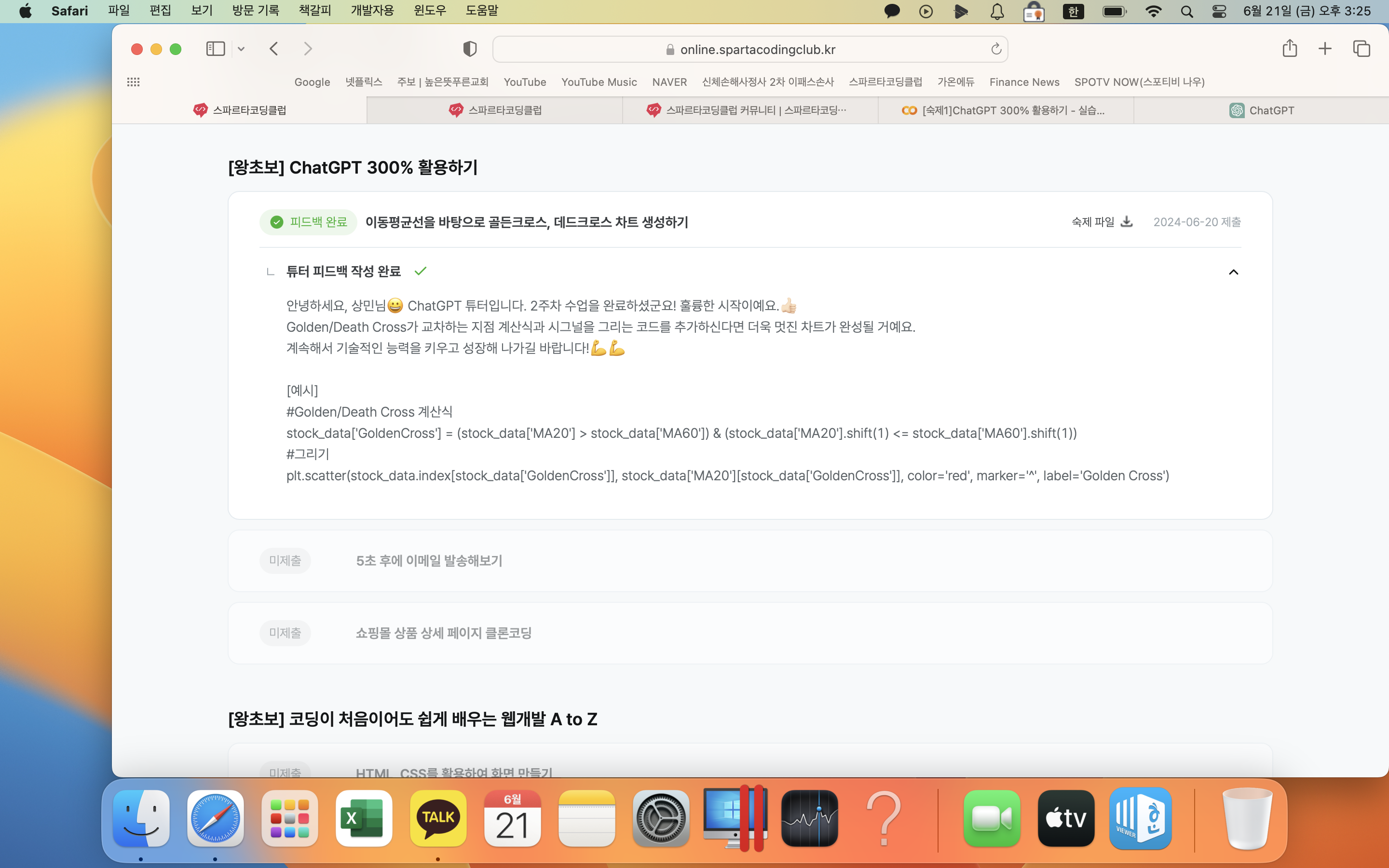
Task: Open the 보기 menu
Action: [x=202, y=11]
